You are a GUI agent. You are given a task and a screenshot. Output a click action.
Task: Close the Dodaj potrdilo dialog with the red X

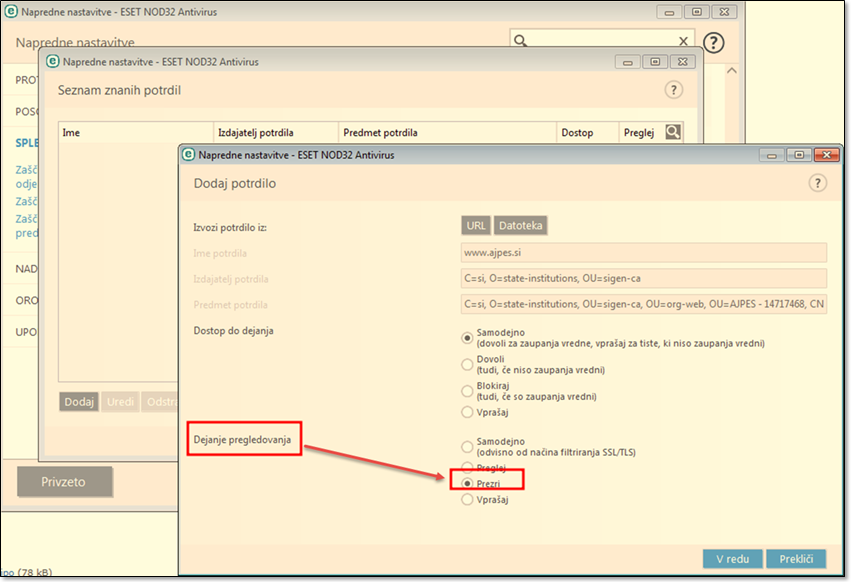click(827, 155)
